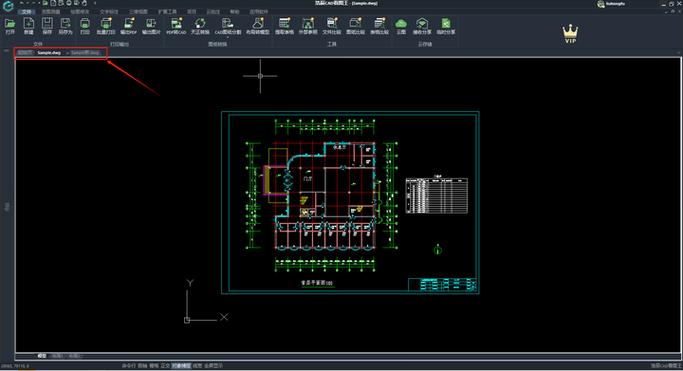Click the app logo in title bar
The height and width of the screenshot is (371, 683).
[8, 5]
